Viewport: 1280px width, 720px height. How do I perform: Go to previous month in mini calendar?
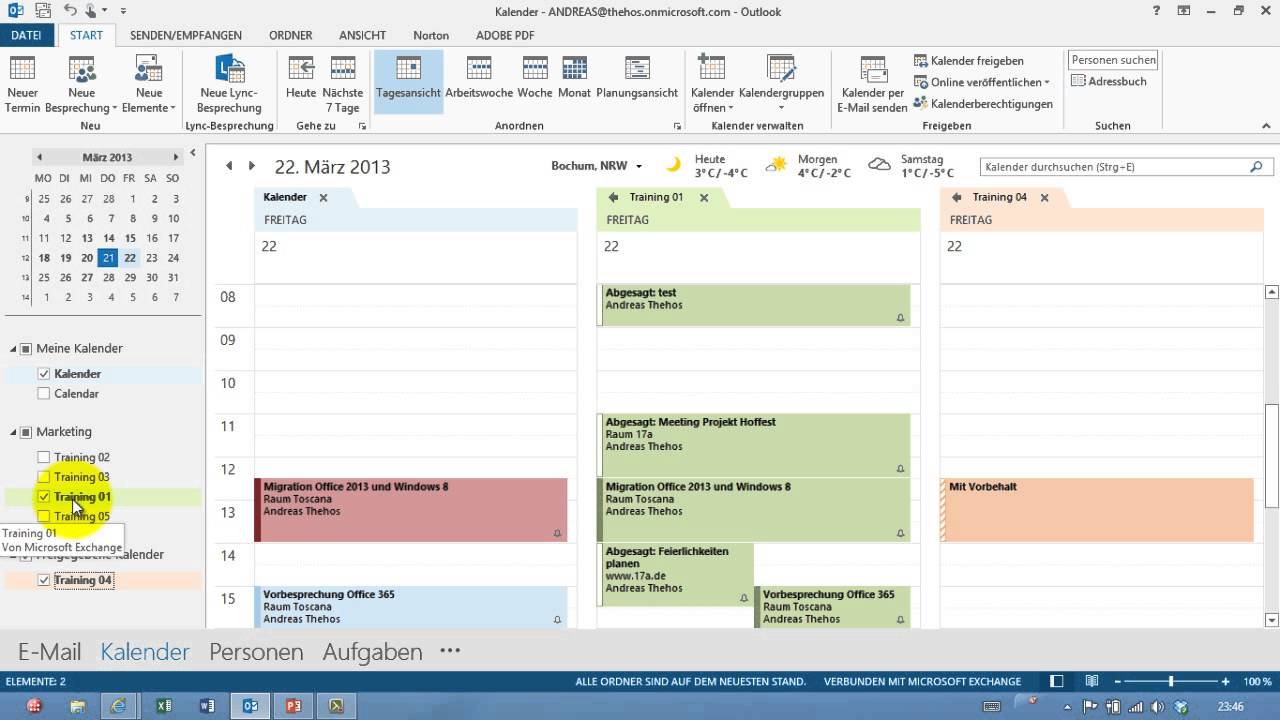point(39,157)
